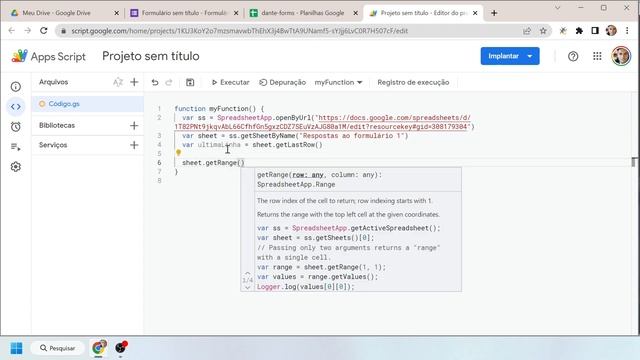The width and height of the screenshot is (640, 360).
Task: Close the dante-forms tab
Action: point(356,13)
